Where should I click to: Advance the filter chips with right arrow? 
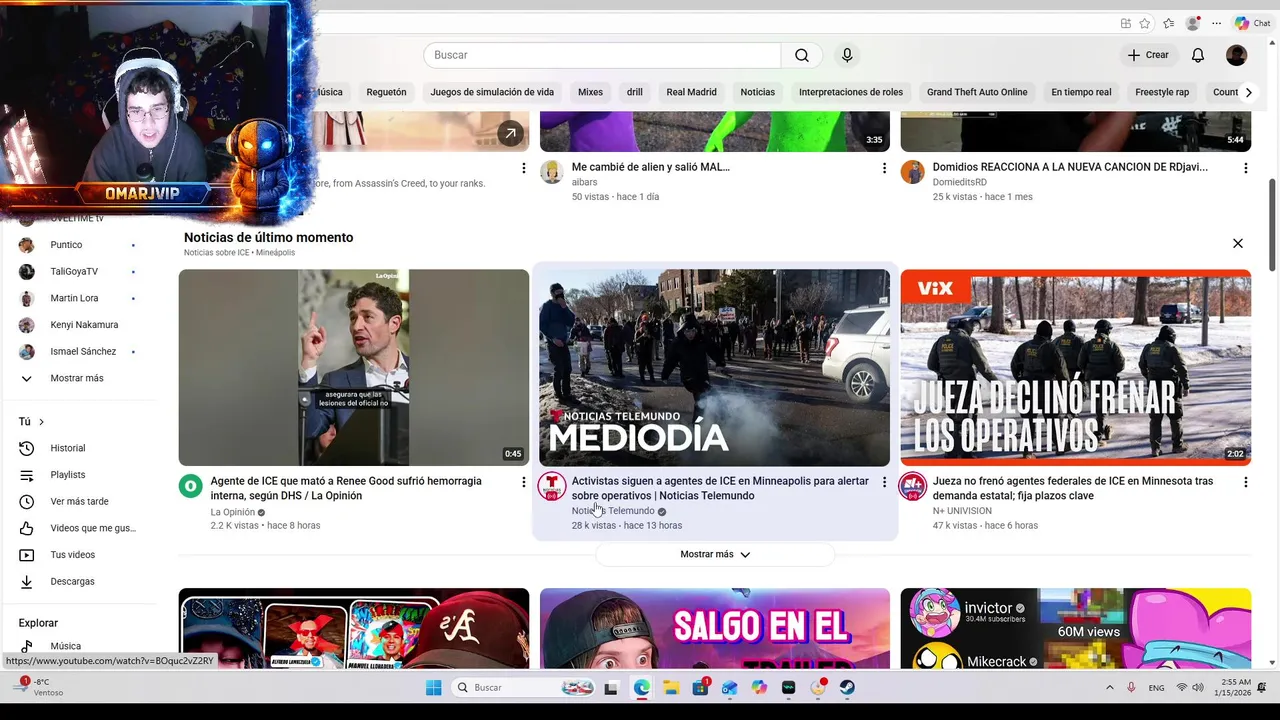pos(1248,92)
